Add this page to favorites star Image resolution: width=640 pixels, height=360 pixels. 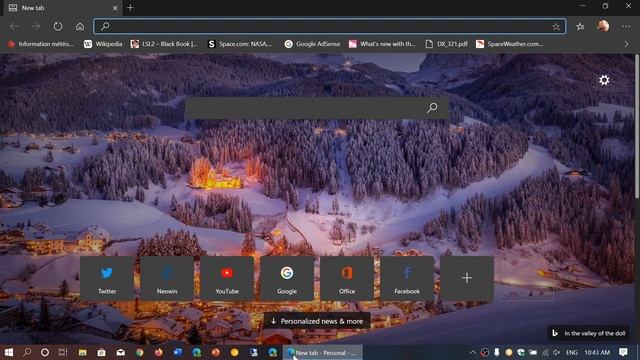(x=556, y=27)
